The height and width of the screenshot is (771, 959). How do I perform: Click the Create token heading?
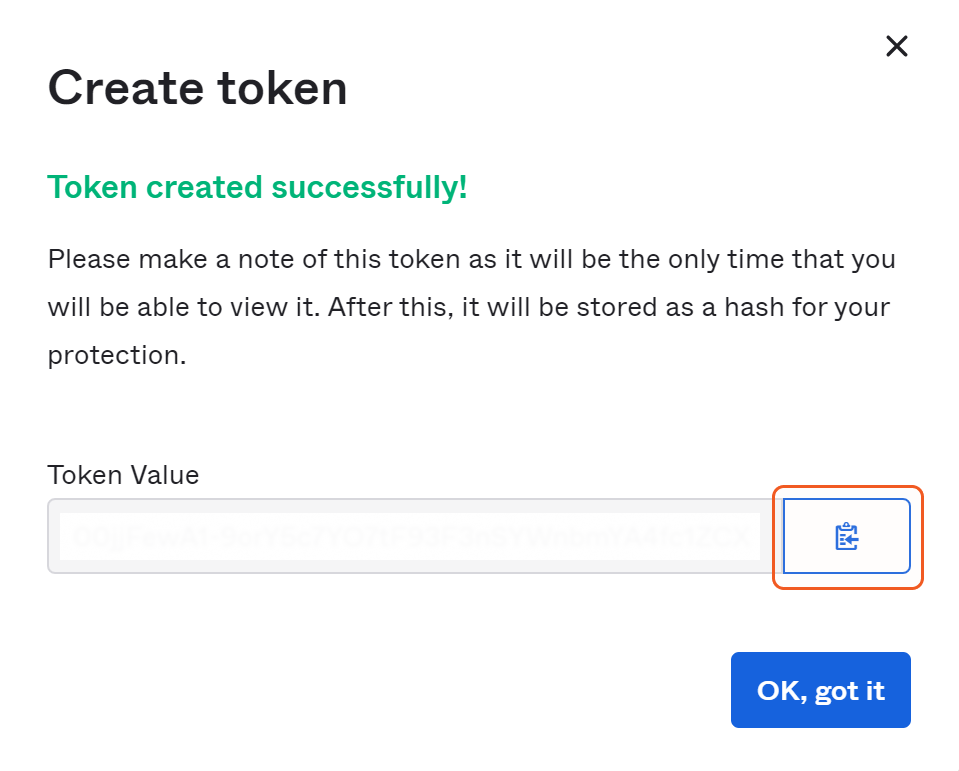198,89
